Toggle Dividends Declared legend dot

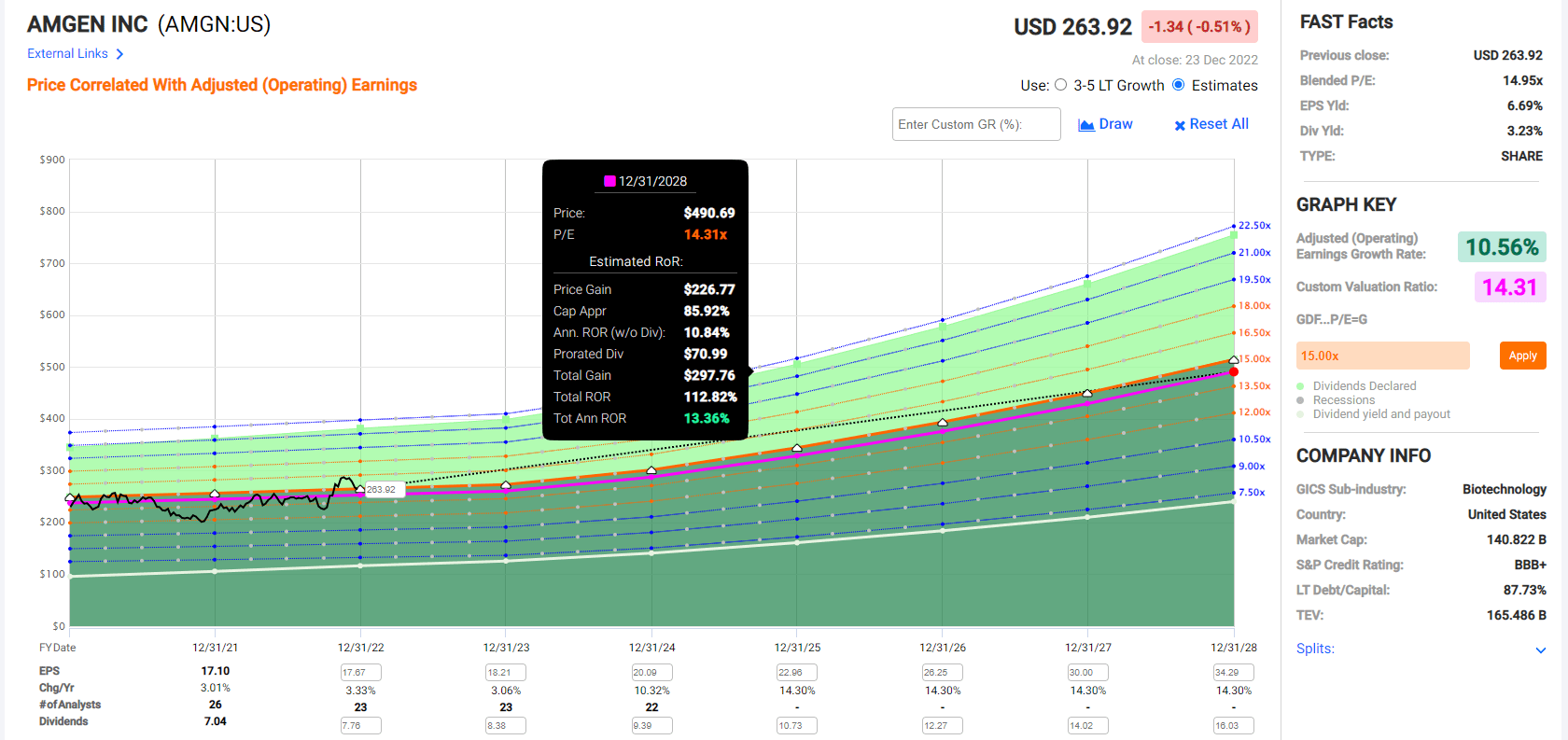1300,386
